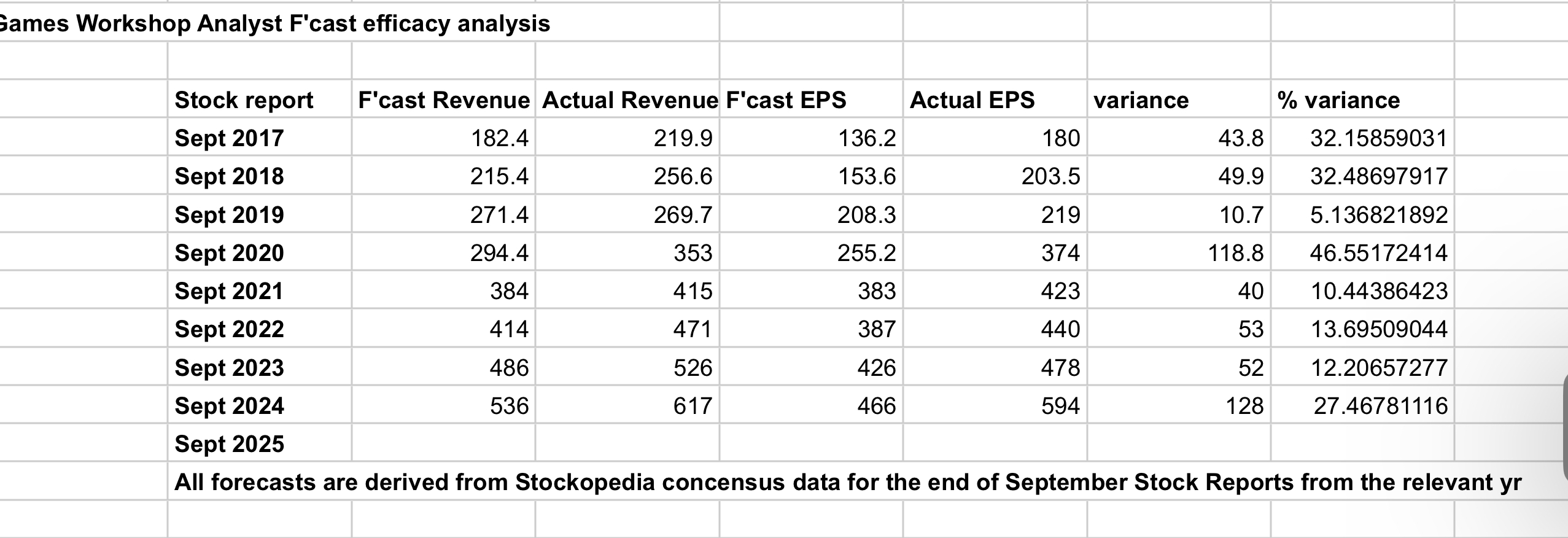Click the variance cell showing 118.8
This screenshot has width=1568, height=538.
pyautogui.click(x=1236, y=252)
